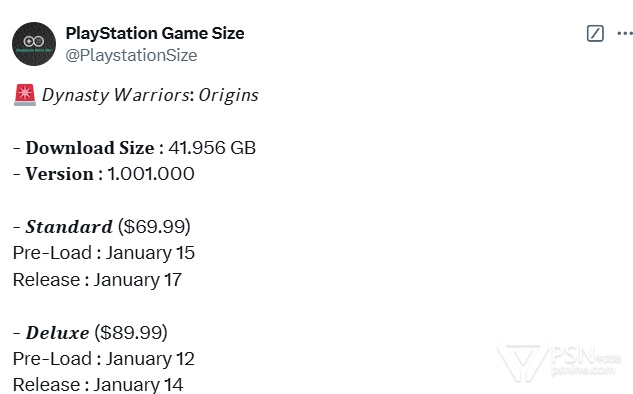This screenshot has height=394, width=633.
Task: Select the Pre-Load : January 15 line
Action: coord(104,253)
